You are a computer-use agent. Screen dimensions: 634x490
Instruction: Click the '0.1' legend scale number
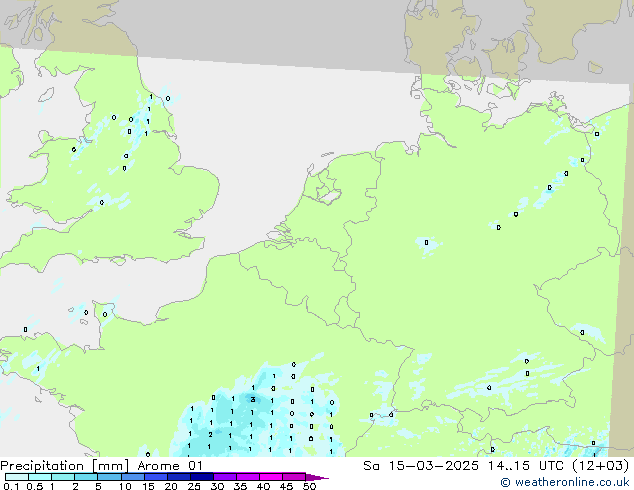click(x=11, y=486)
